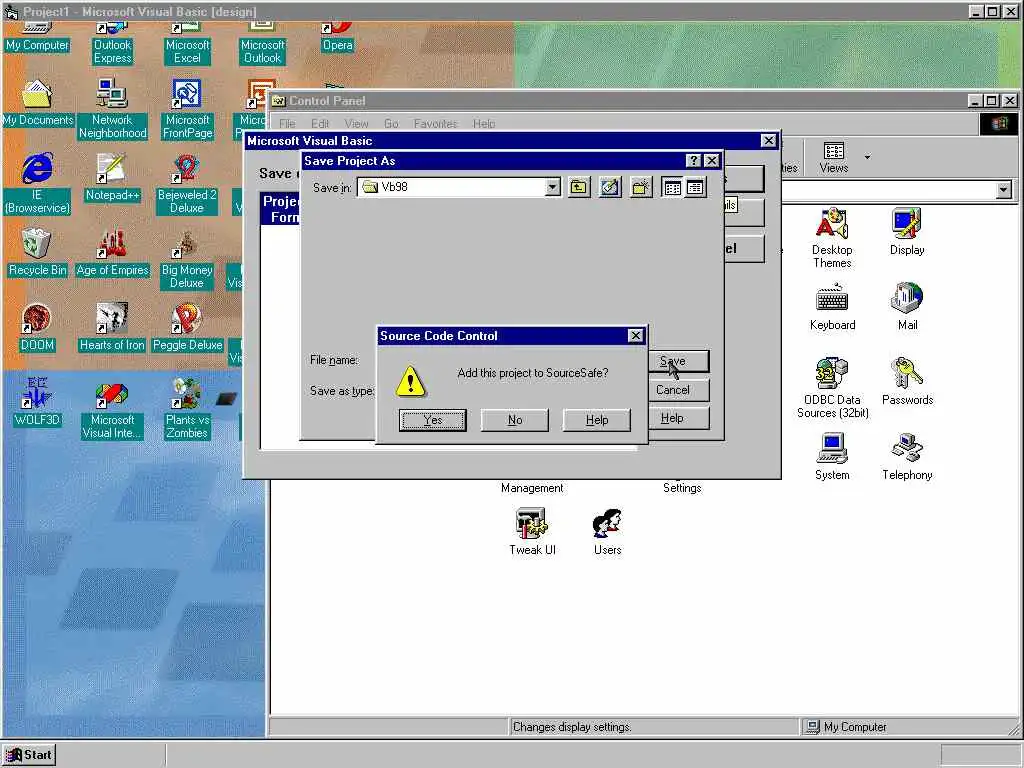Open Help menu in Control Panel
Screen dimensions: 1024x768
[x=484, y=123]
